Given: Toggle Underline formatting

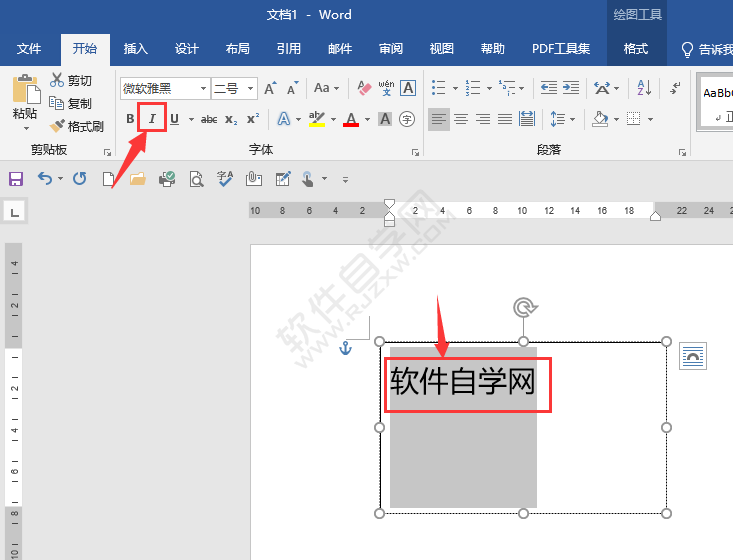Looking at the screenshot, I should click(174, 119).
